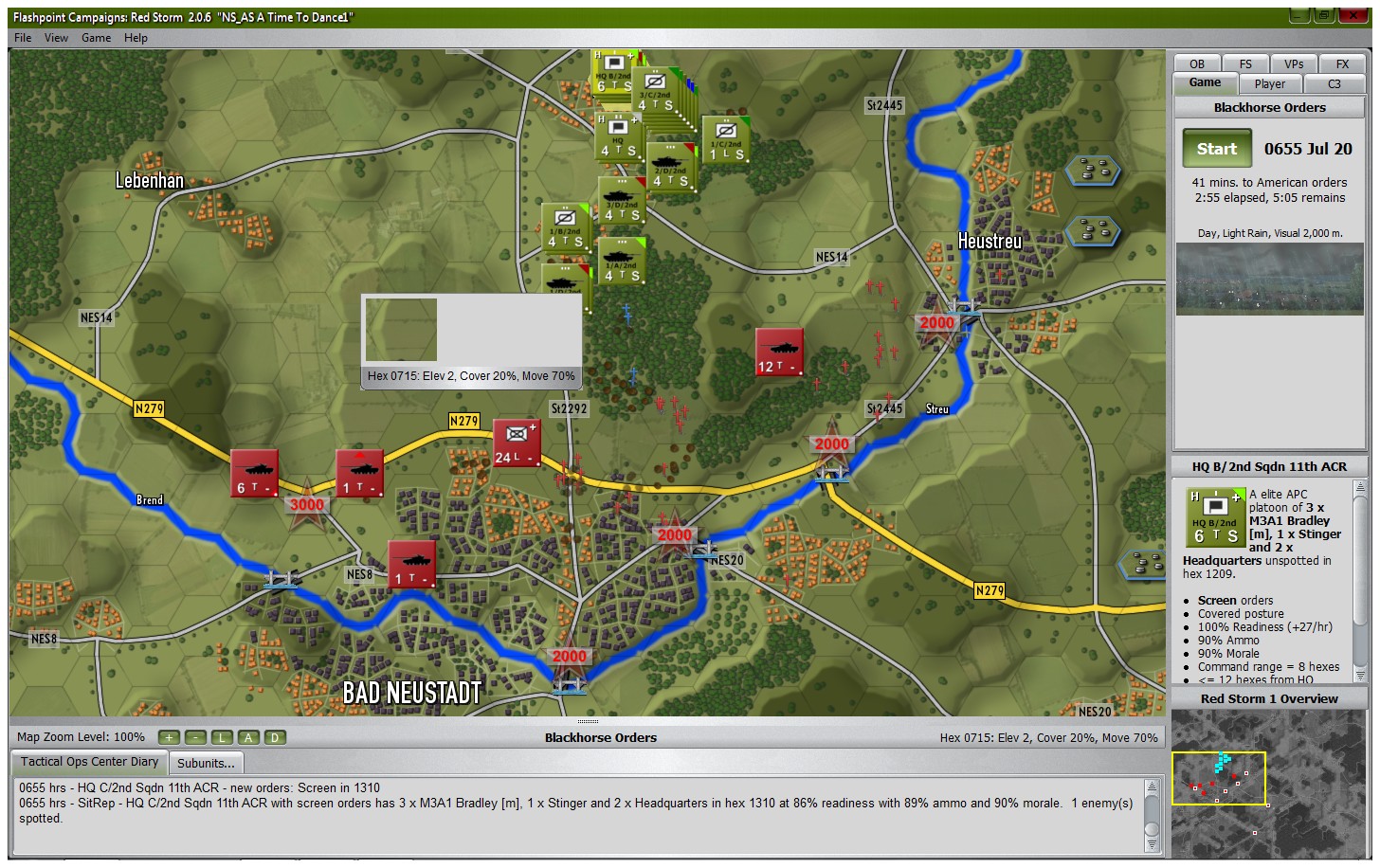Image resolution: width=1380 pixels, height=868 pixels.
Task: Click the St2292 road label
Action: coord(569,408)
